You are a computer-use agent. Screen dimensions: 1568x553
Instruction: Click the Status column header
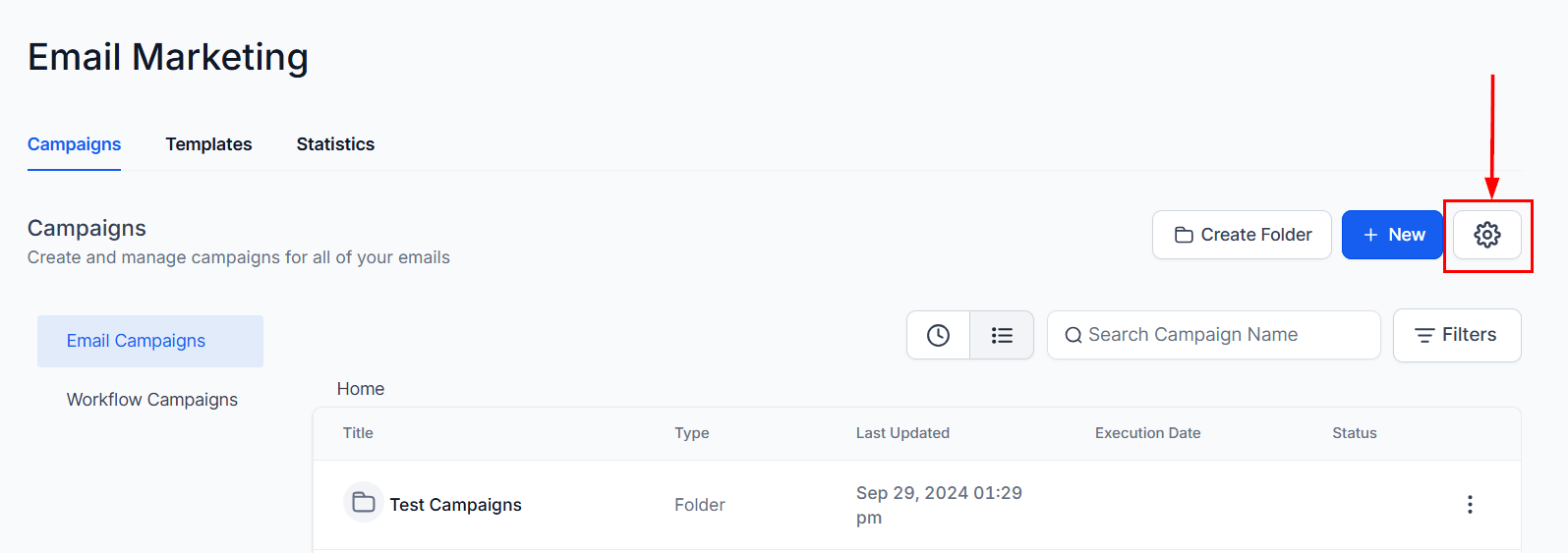(1354, 433)
